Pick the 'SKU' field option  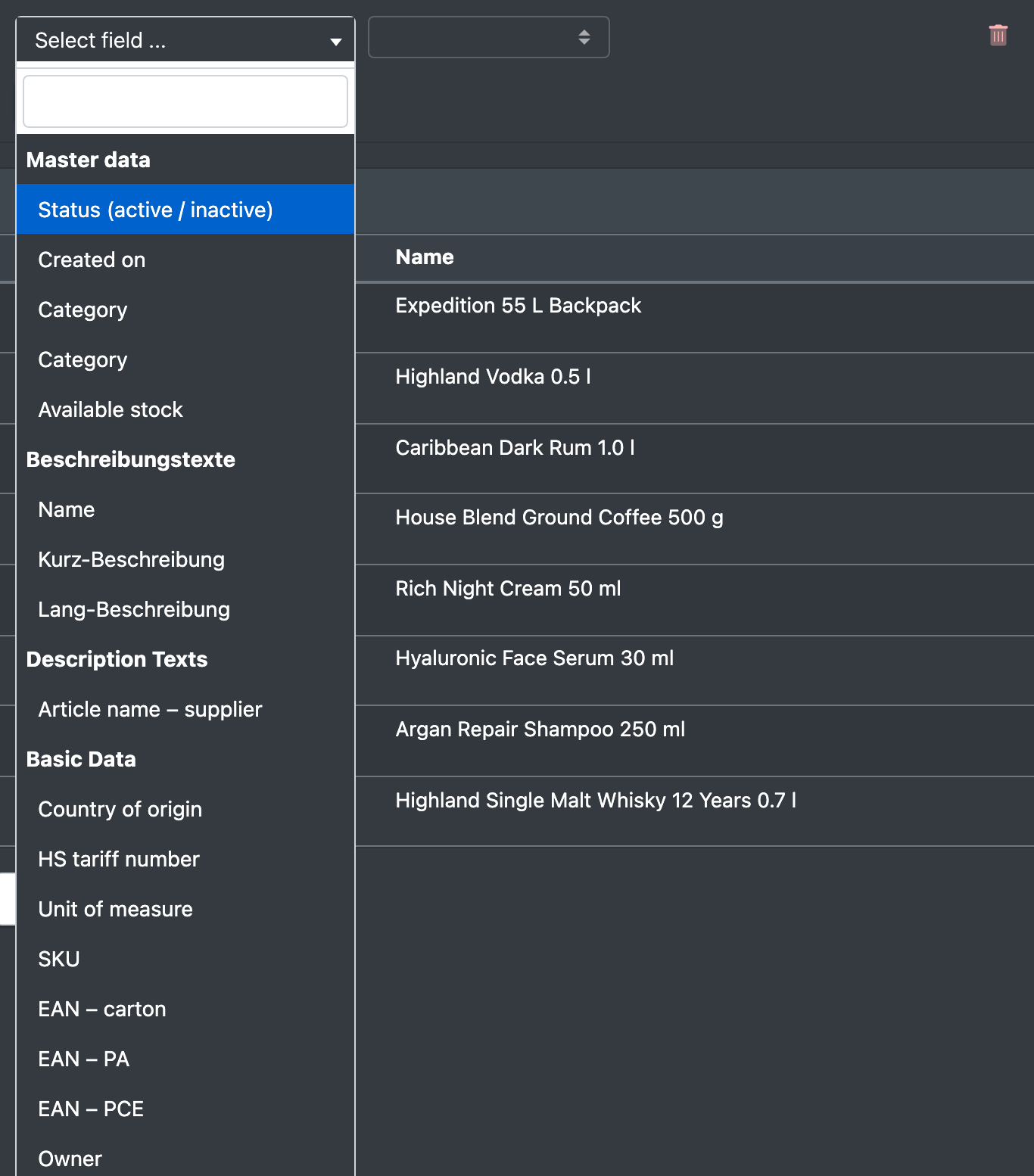(185, 959)
